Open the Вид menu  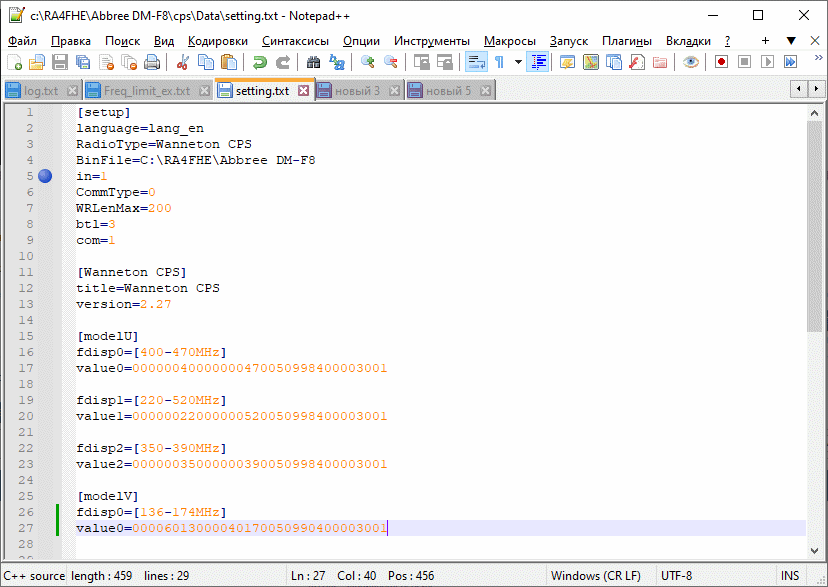point(164,41)
